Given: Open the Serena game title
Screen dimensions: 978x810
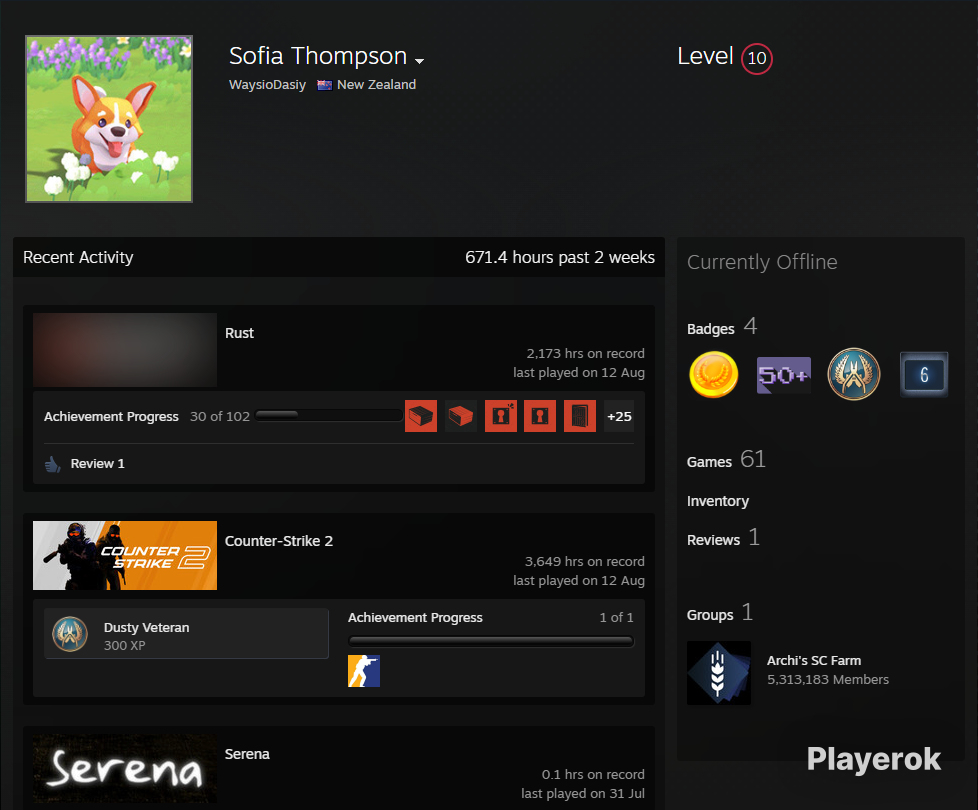Looking at the screenshot, I should [247, 754].
